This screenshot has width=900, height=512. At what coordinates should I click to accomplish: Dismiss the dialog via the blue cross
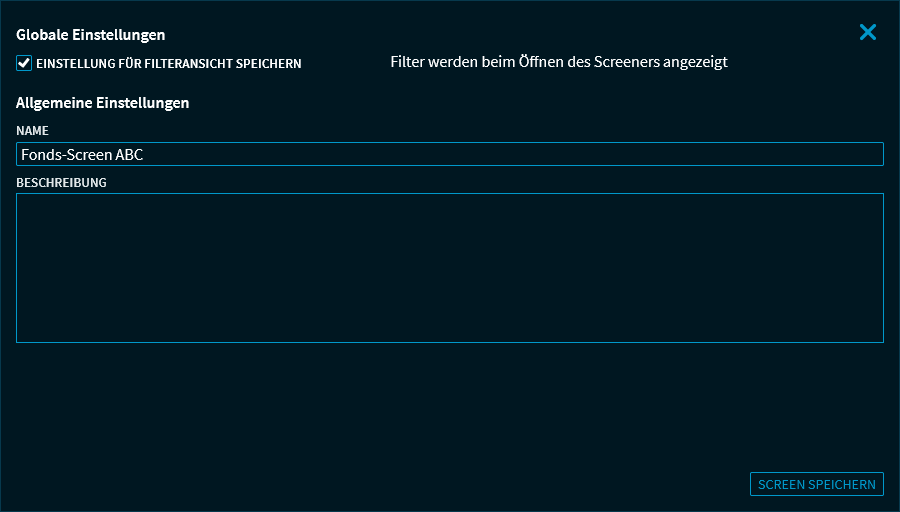pos(867,32)
